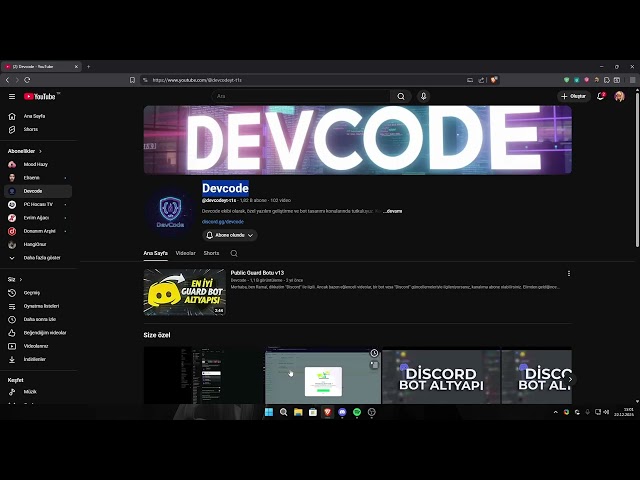Start voice search with the microphone icon
Image resolution: width=640 pixels, height=480 pixels.
tap(423, 96)
